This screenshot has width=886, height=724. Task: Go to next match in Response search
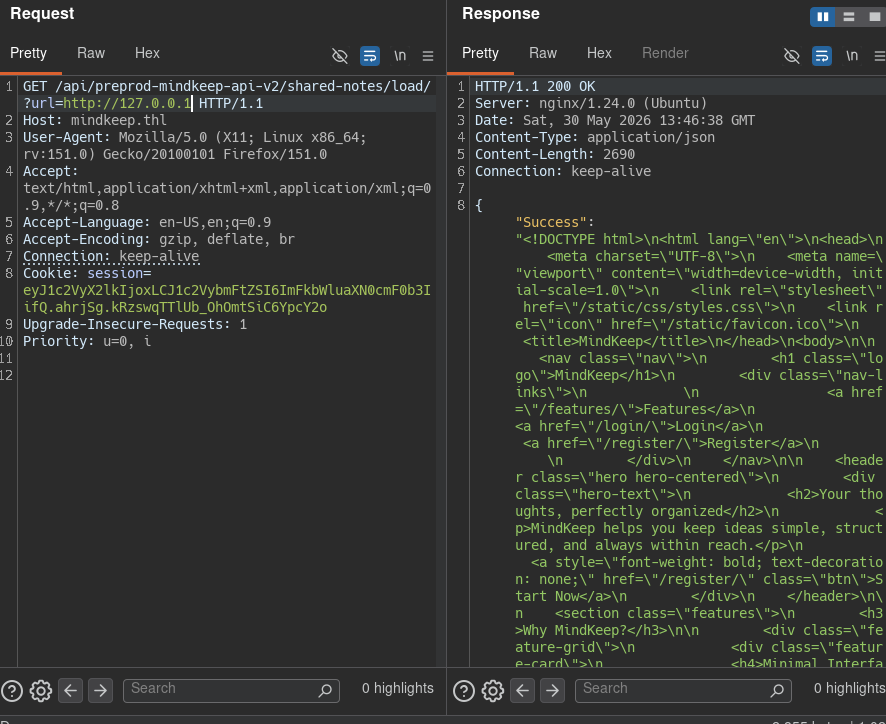[x=552, y=691]
